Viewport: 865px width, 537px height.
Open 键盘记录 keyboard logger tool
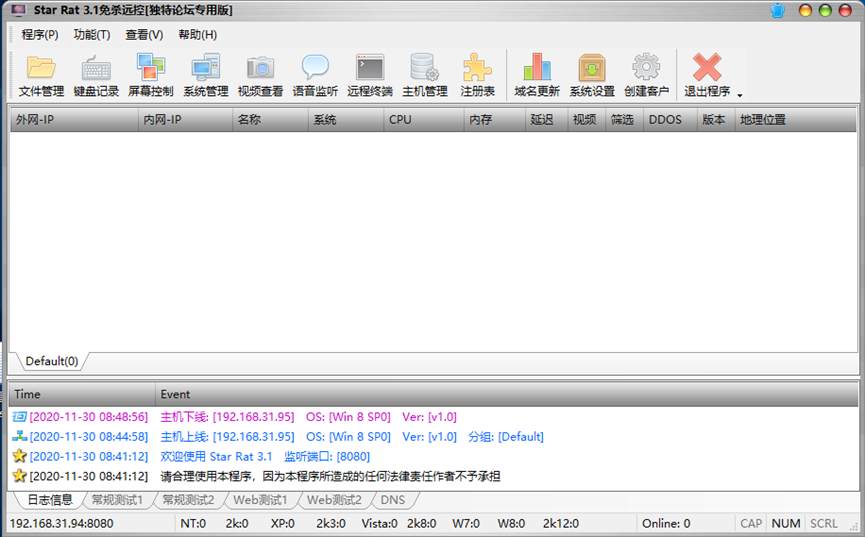click(x=96, y=76)
